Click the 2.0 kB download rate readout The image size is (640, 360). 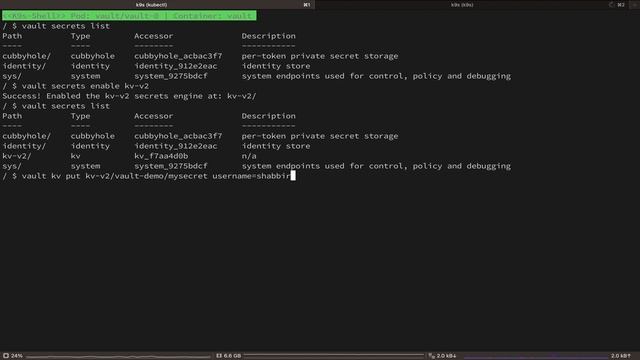[447, 356]
